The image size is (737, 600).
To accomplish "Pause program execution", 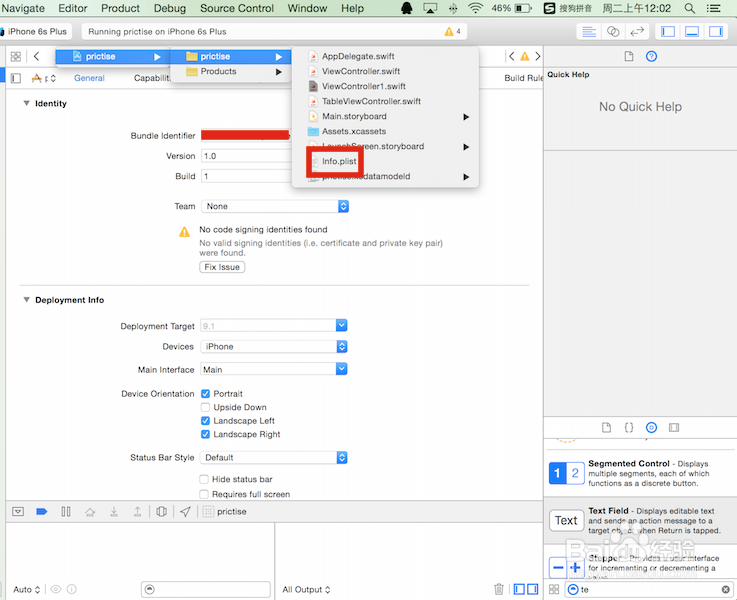I will (x=66, y=511).
